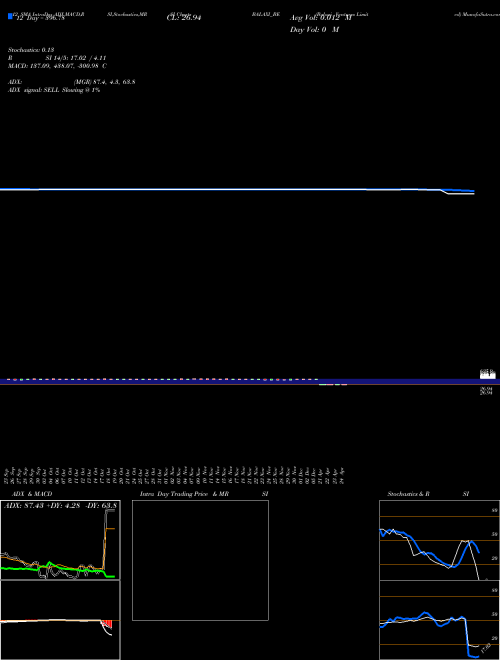
Task: Click the white price label on right axis
Action: (488, 374)
